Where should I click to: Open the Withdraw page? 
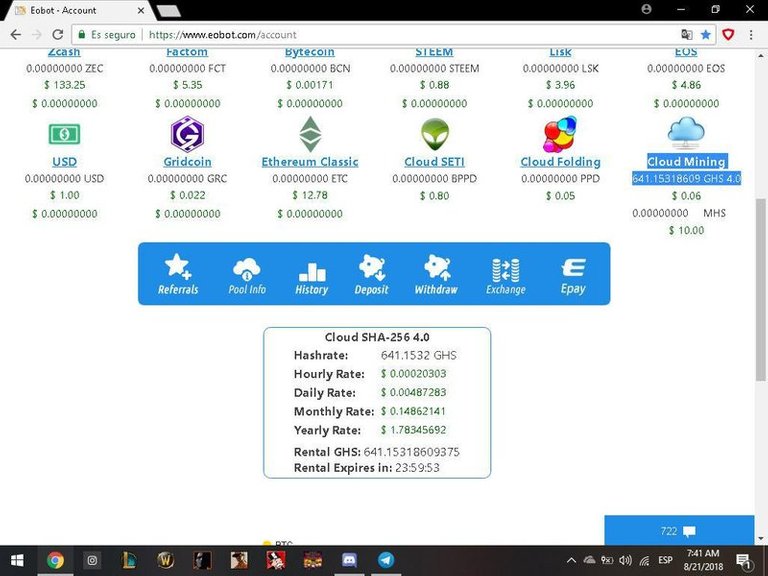point(436,275)
